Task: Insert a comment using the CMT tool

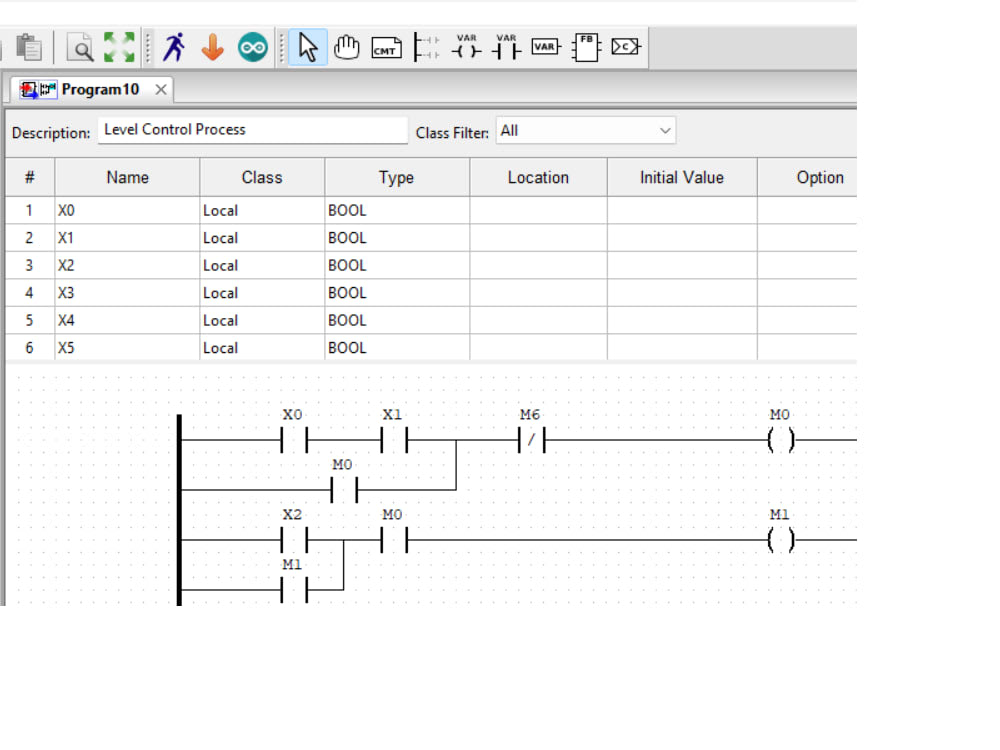Action: [386, 46]
